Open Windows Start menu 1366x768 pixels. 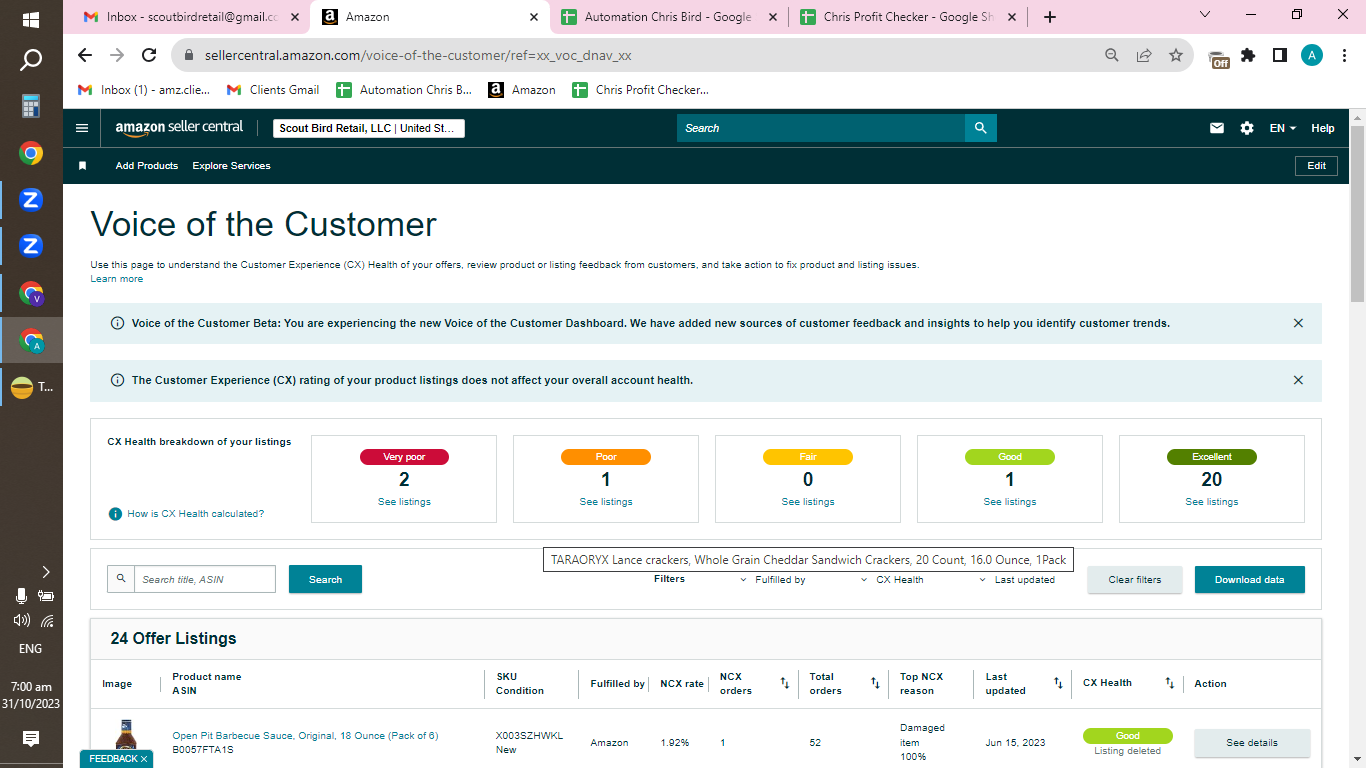click(x=31, y=19)
